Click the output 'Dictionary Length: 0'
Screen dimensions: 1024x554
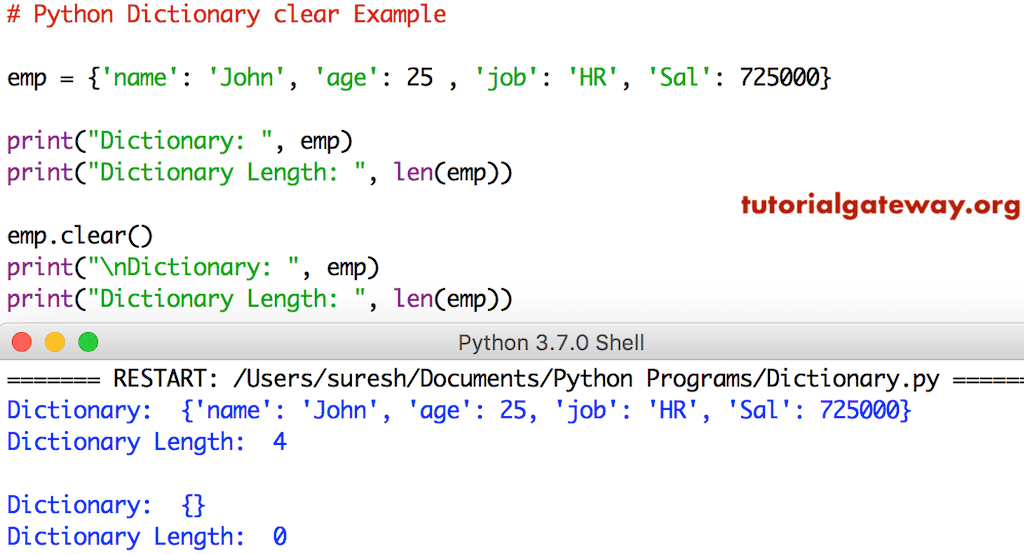(x=147, y=537)
